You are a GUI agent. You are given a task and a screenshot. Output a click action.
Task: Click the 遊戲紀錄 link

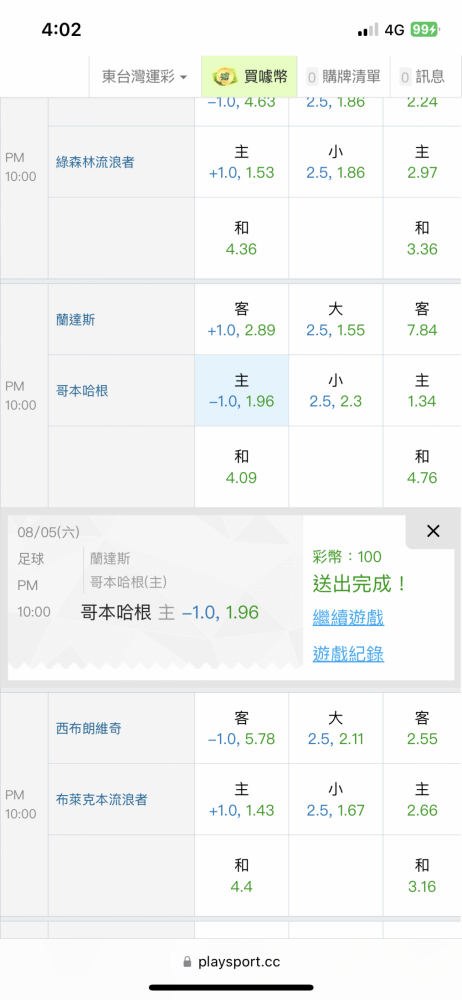point(348,654)
